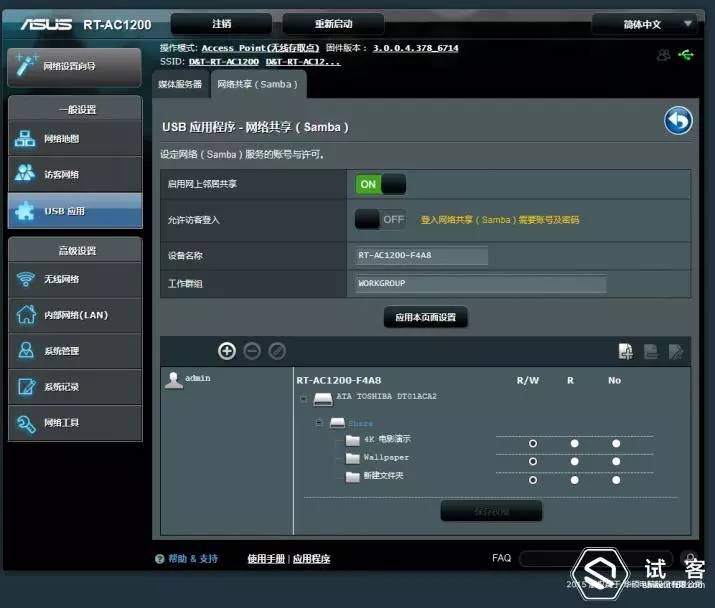Open the System Log (系统记录)
715x608 pixels.
75,387
